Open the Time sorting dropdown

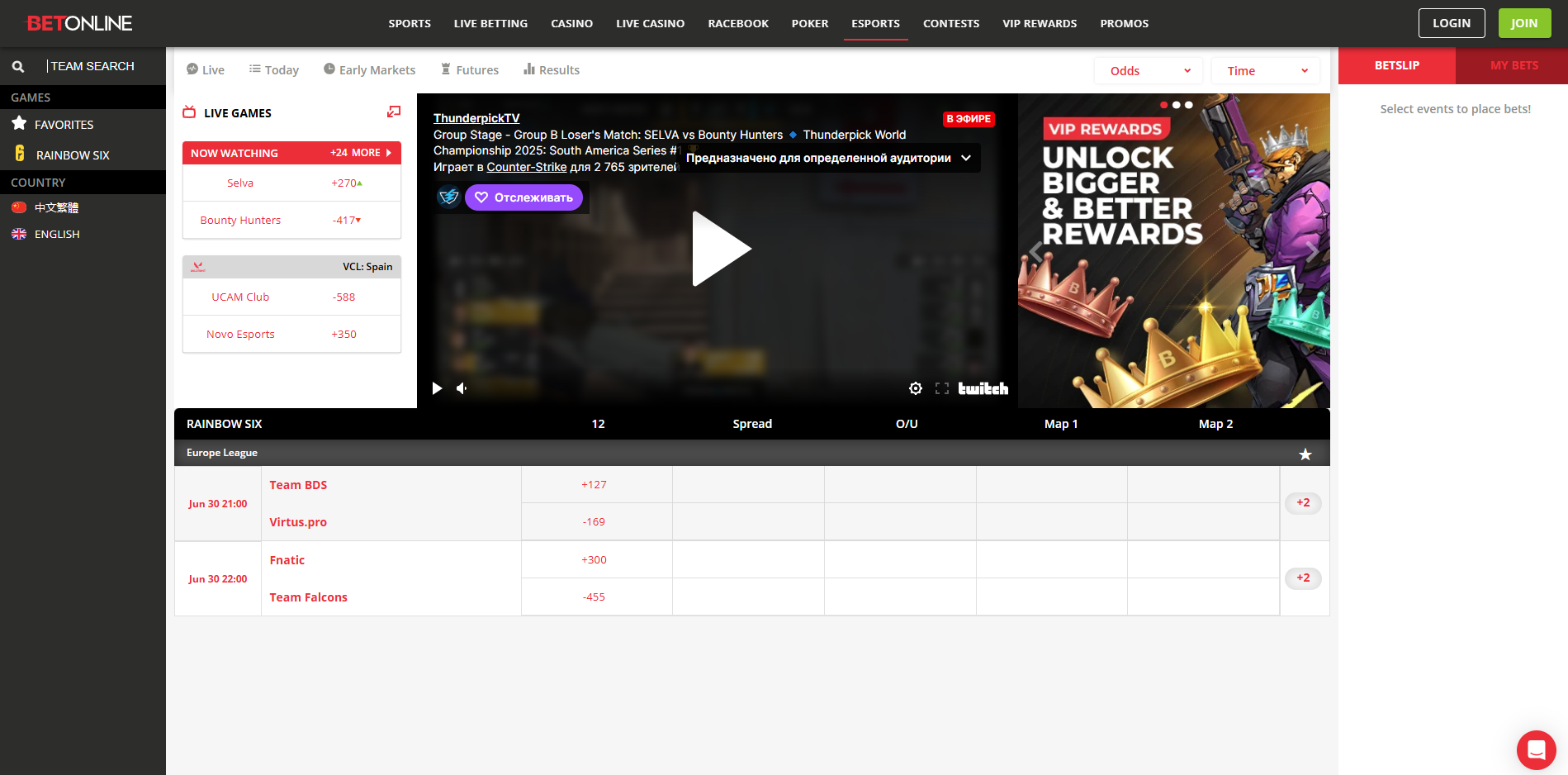pyautogui.click(x=1266, y=71)
